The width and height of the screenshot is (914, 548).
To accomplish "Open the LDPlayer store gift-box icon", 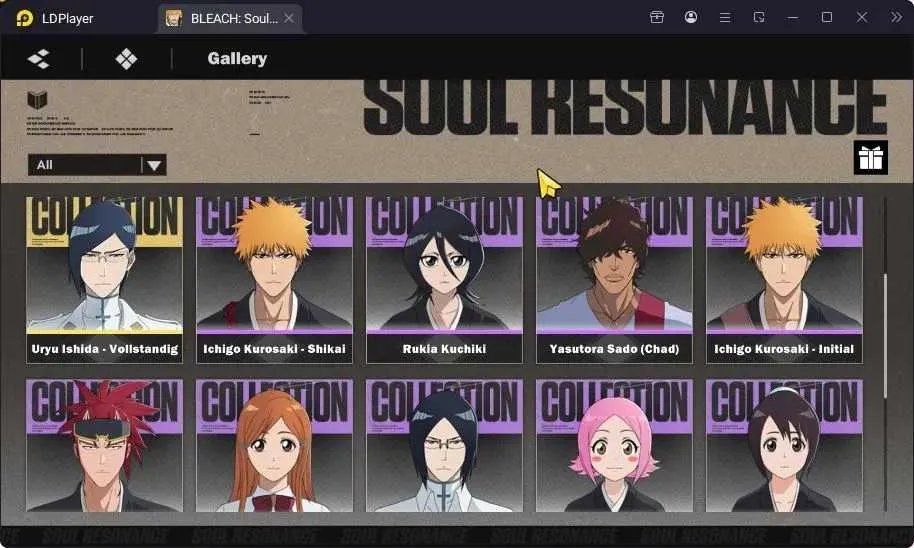I will pyautogui.click(x=657, y=17).
